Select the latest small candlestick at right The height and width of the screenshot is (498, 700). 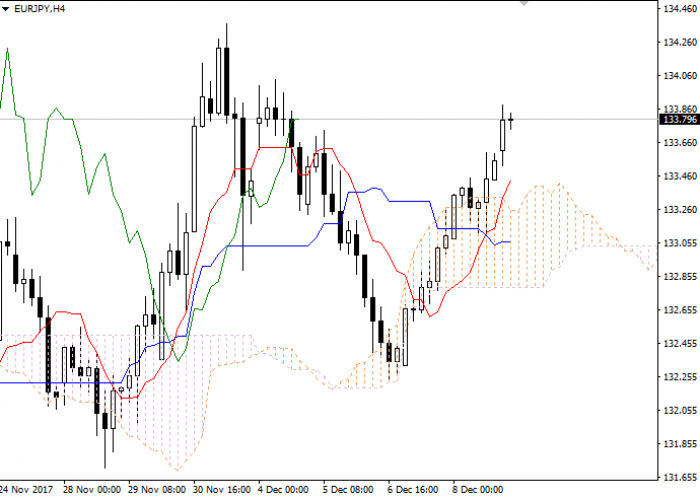(x=511, y=120)
